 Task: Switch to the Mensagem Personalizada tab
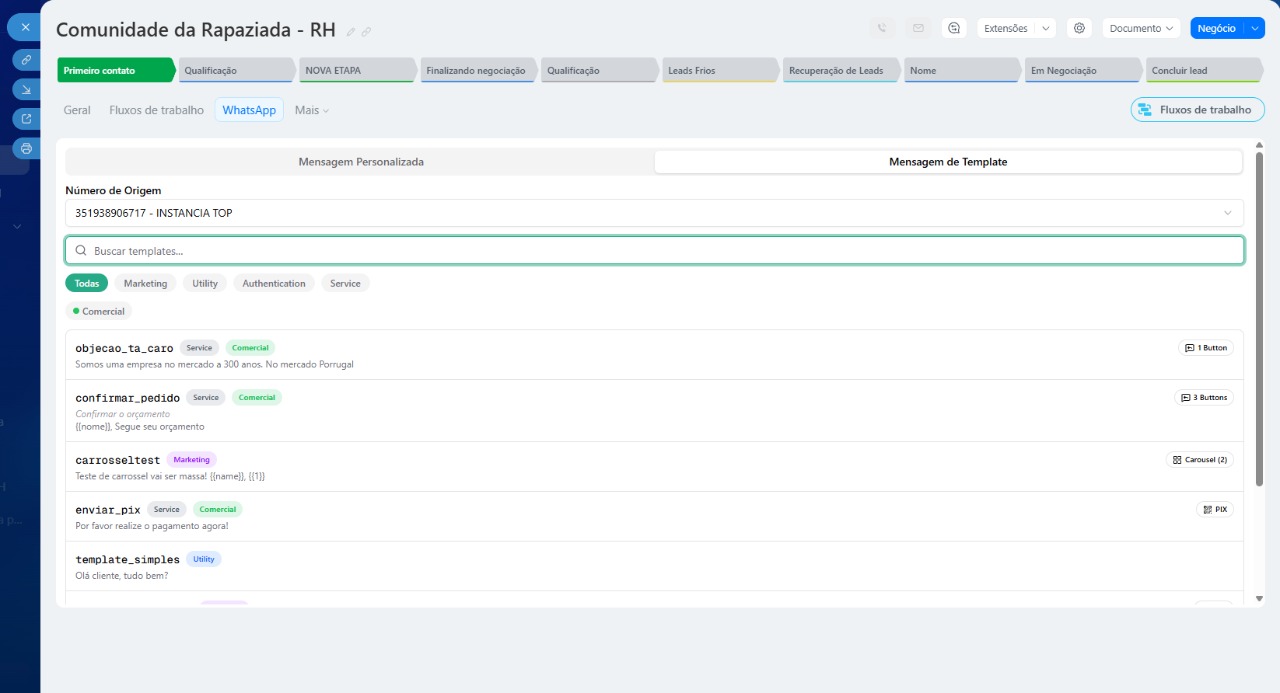tap(361, 161)
